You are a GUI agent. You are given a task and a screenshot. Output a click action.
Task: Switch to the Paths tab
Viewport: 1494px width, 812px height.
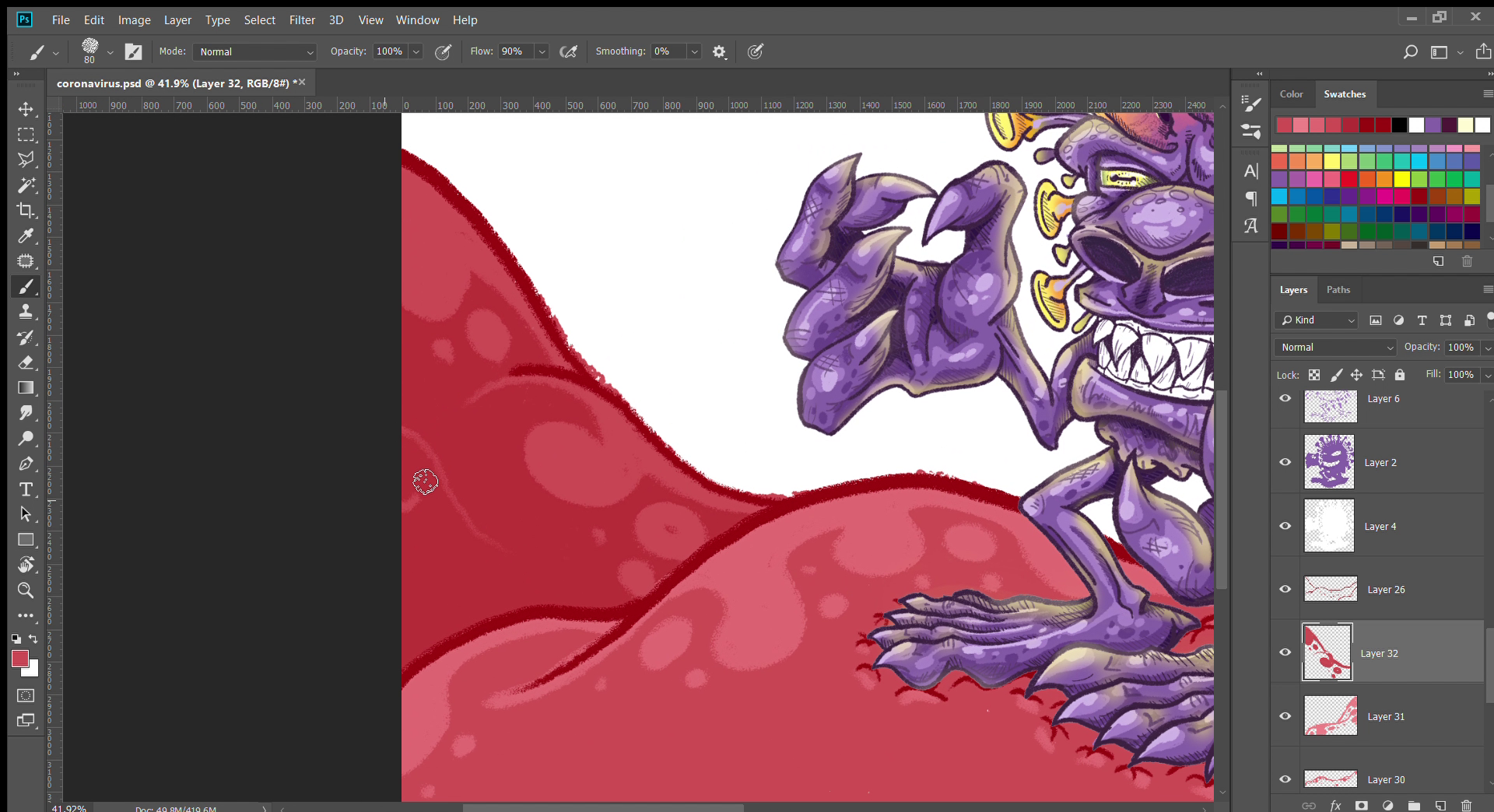coord(1338,290)
